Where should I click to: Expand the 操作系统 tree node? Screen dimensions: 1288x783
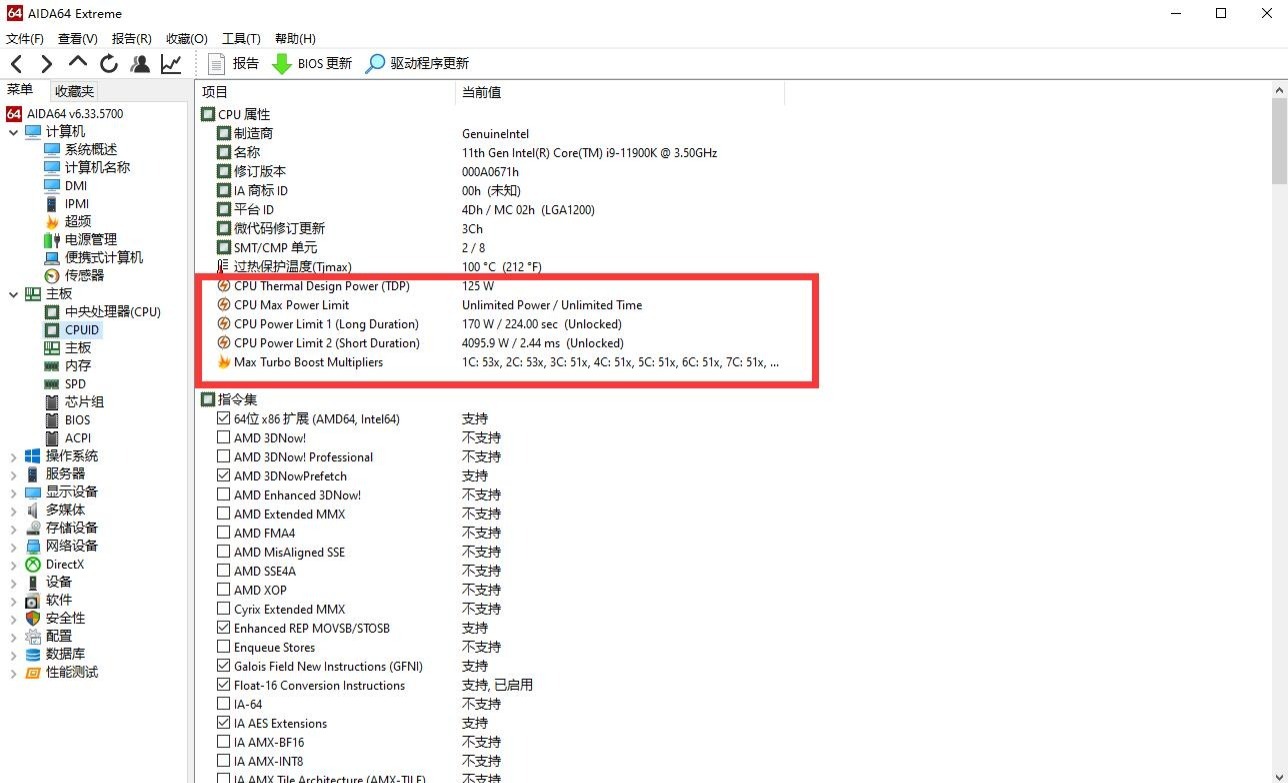click(x=13, y=456)
